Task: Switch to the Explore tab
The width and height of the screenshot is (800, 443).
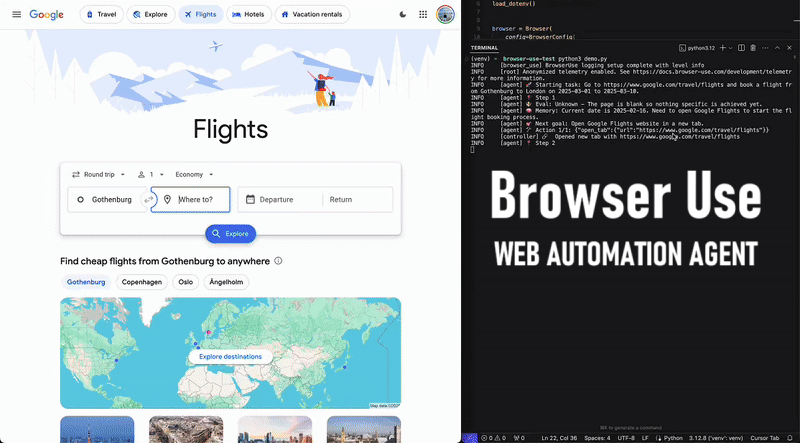Action: [151, 14]
